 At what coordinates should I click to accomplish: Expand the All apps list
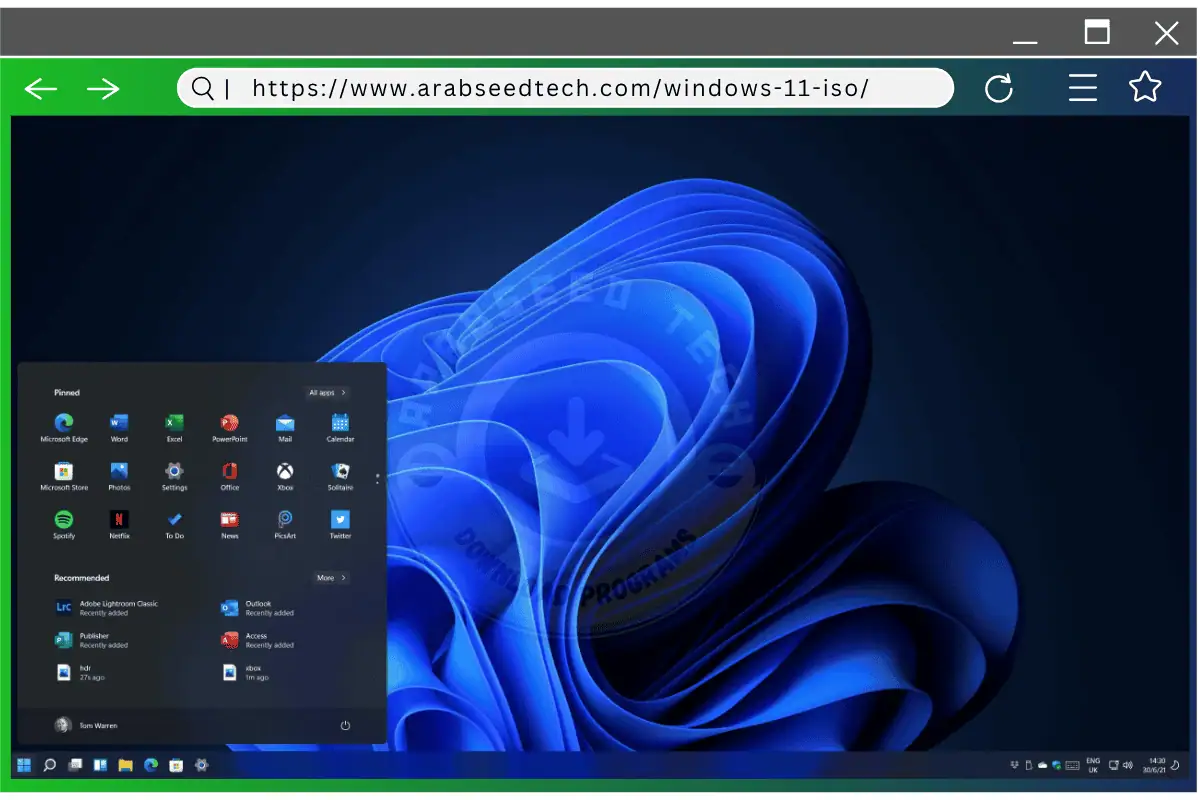[328, 393]
